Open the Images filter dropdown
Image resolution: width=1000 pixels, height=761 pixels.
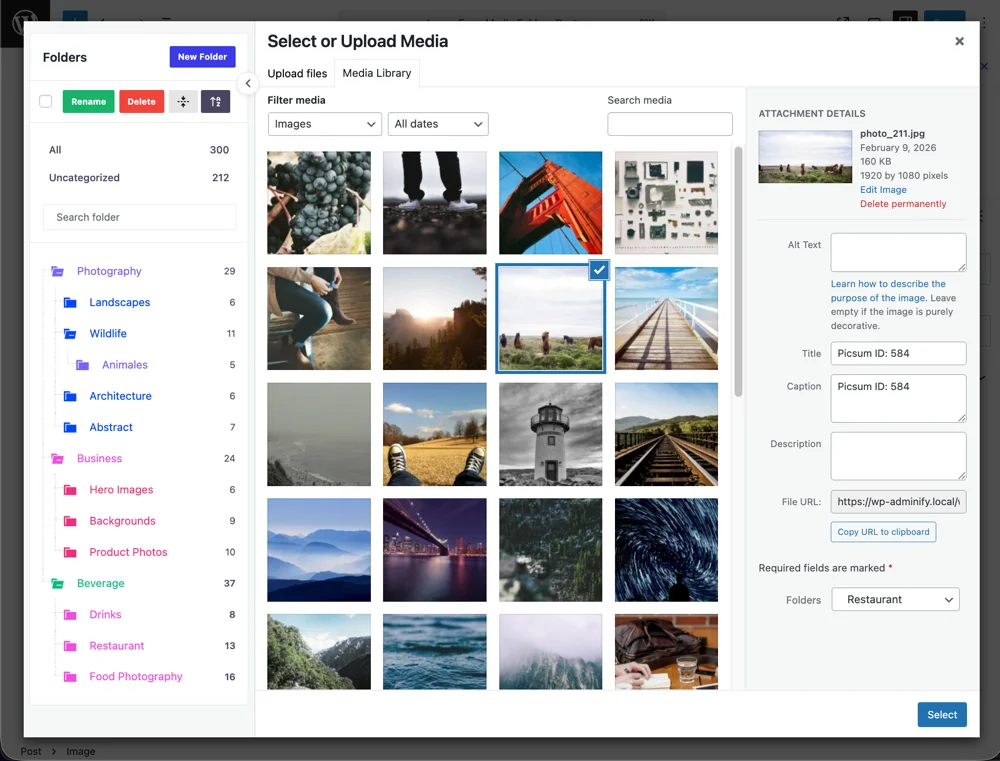[324, 124]
